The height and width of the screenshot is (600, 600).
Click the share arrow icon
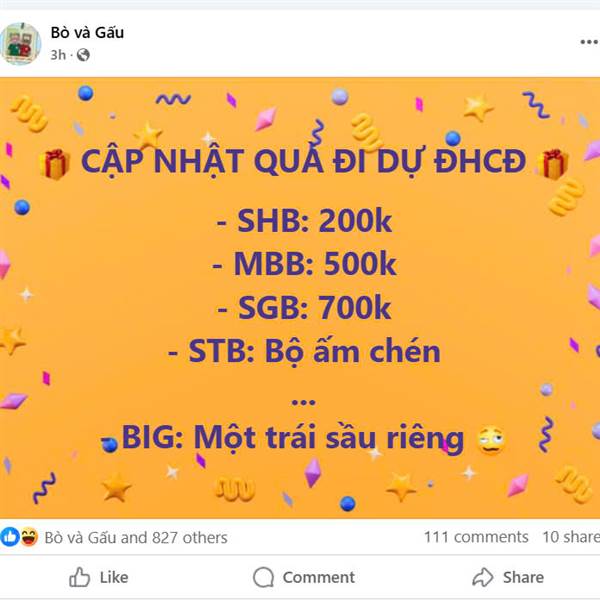pyautogui.click(x=483, y=577)
